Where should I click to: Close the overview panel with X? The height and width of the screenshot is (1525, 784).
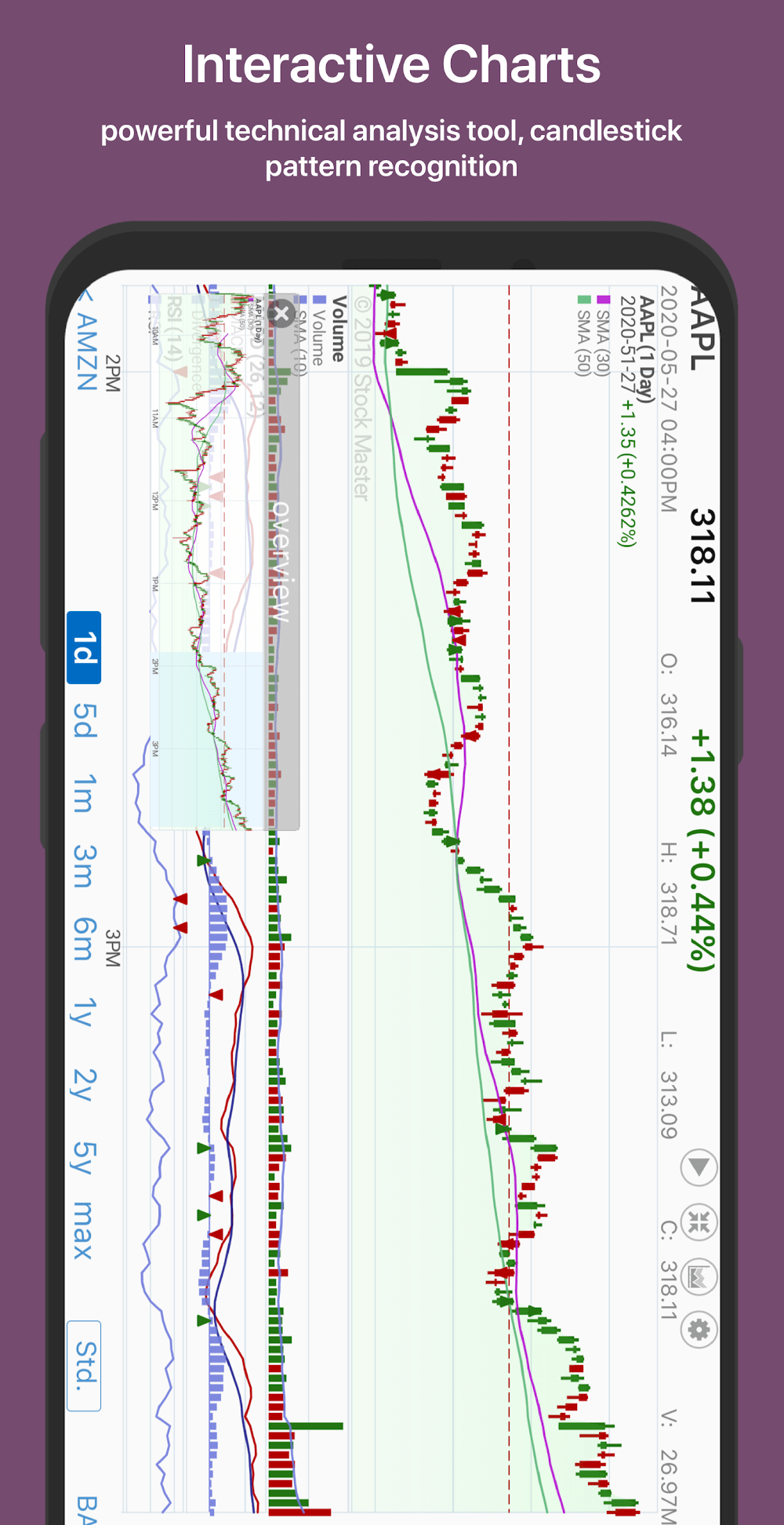click(281, 314)
